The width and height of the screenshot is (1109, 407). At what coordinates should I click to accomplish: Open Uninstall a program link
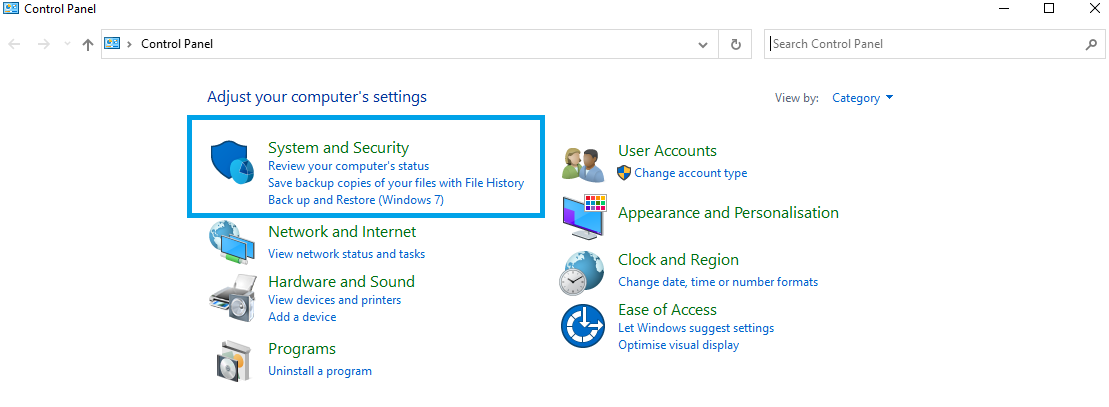pyautogui.click(x=319, y=371)
